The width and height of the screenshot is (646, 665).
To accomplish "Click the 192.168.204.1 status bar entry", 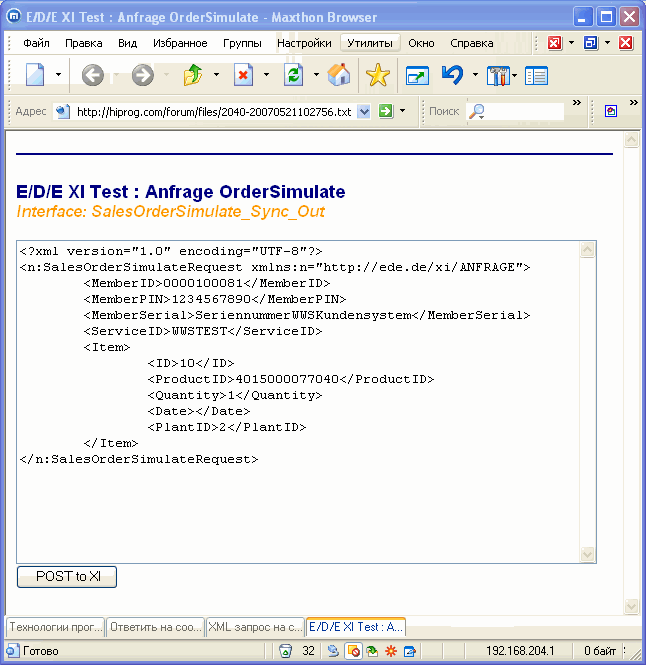I will tap(520, 651).
